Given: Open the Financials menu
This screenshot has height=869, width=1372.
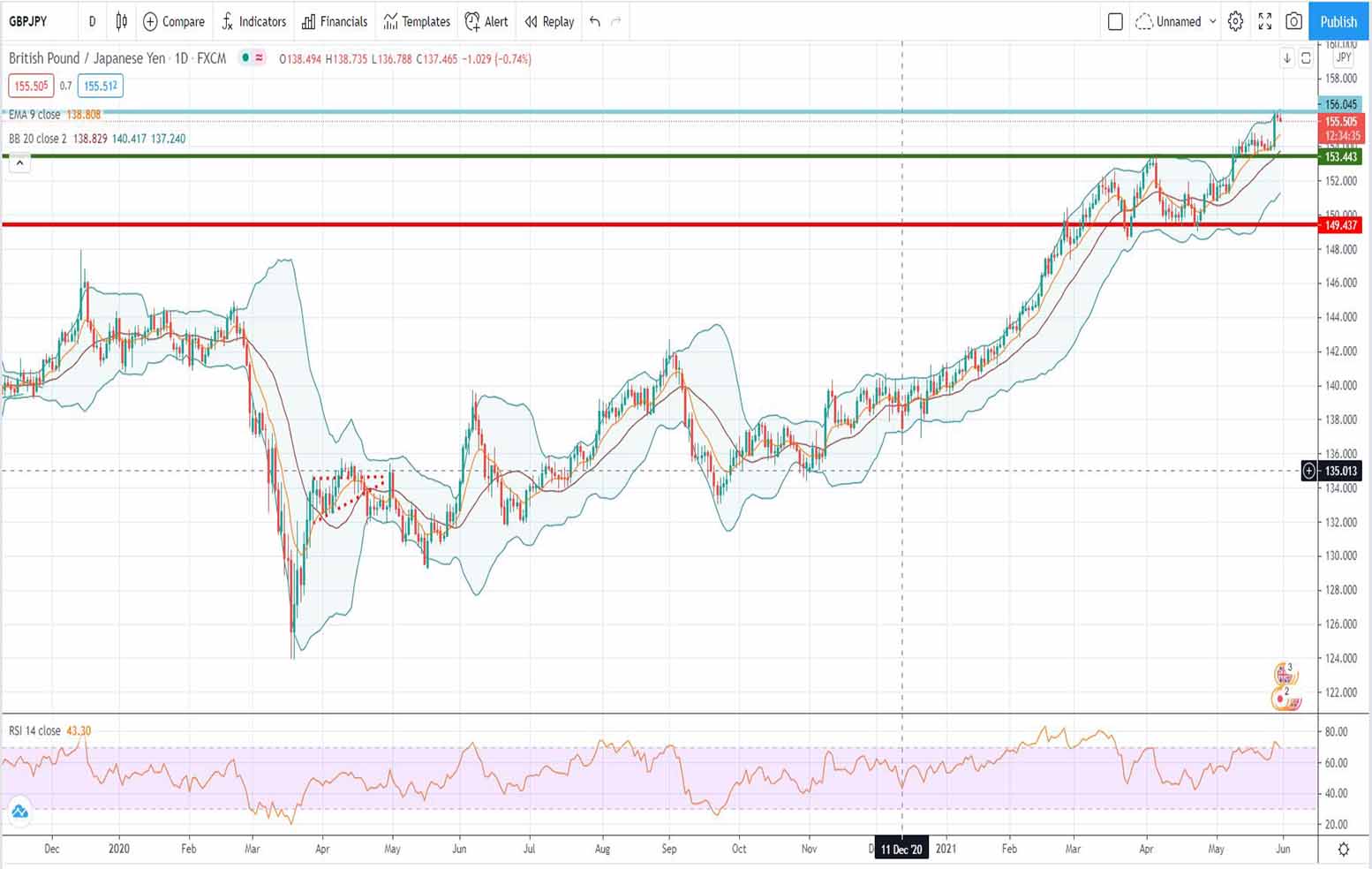Looking at the screenshot, I should (335, 21).
